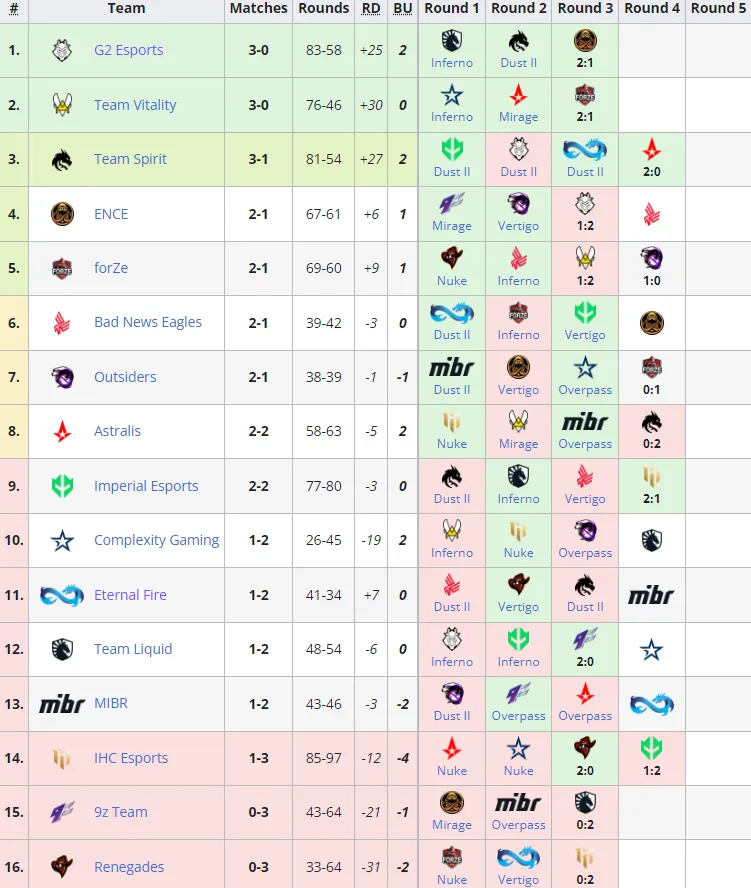
Task: Open the IHC Esports team link
Action: pyautogui.click(x=131, y=758)
